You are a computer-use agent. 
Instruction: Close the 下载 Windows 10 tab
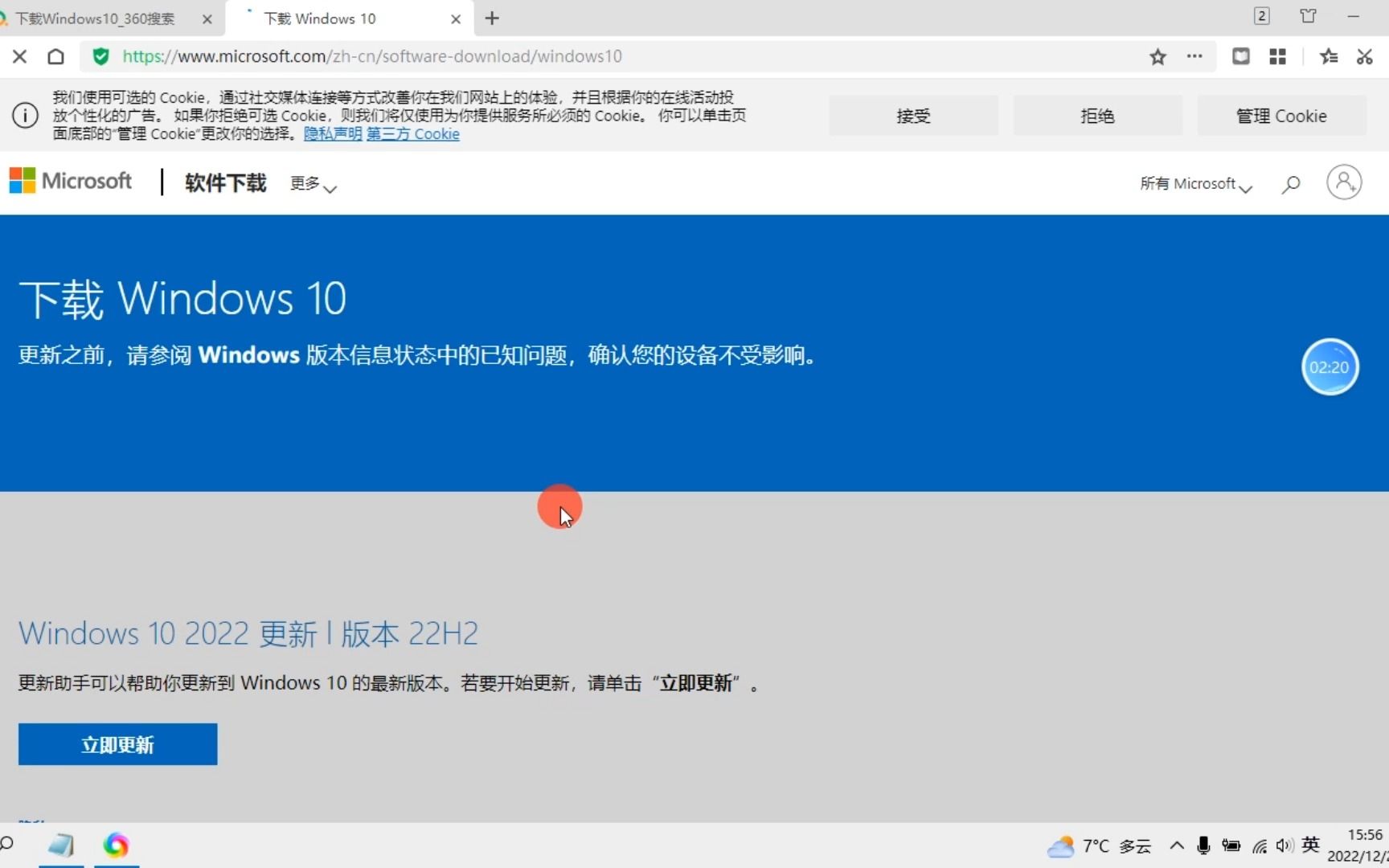tap(456, 18)
